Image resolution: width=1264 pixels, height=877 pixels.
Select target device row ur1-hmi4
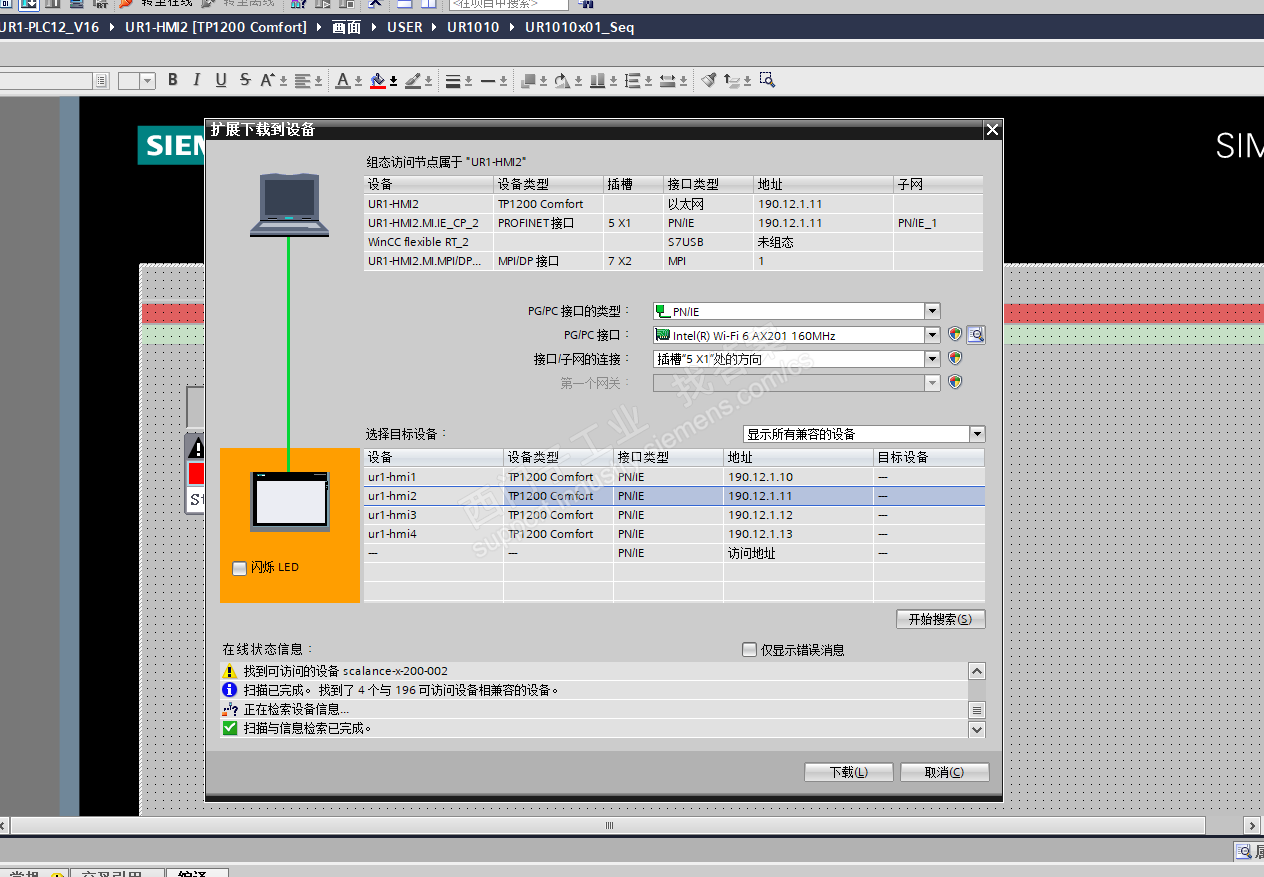click(x=674, y=534)
